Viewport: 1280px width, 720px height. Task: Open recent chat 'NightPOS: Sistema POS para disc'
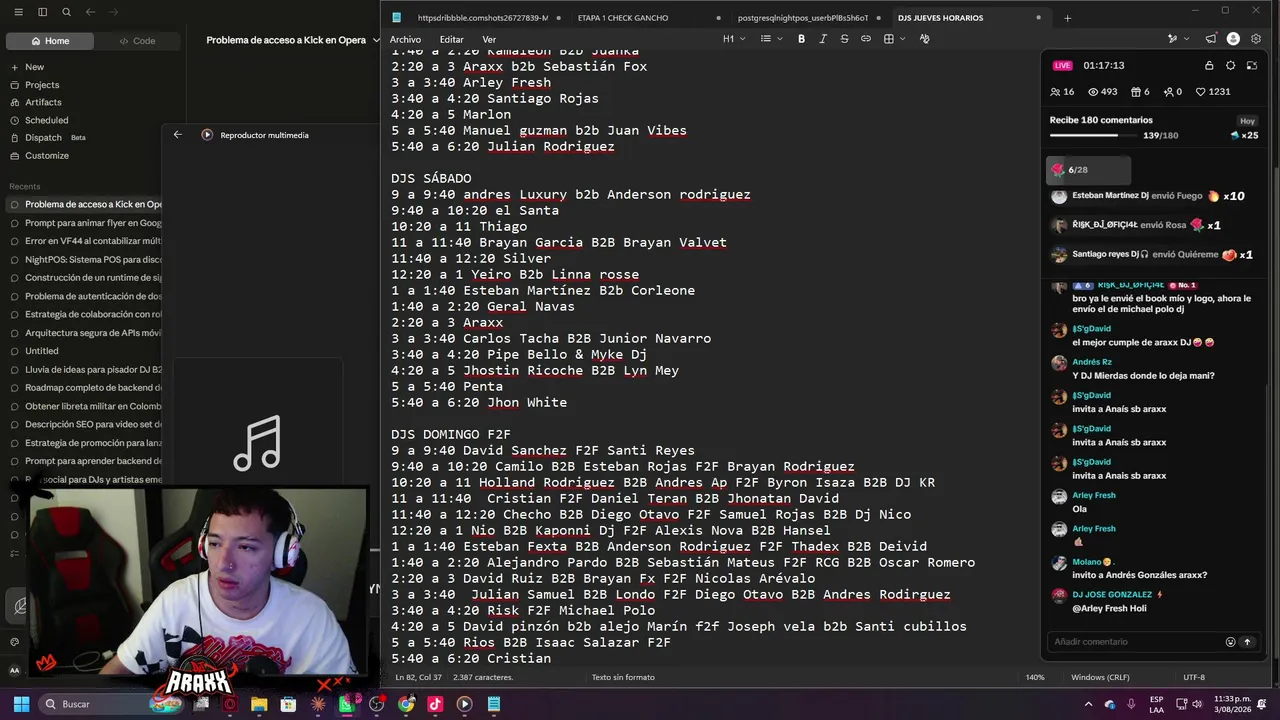click(93, 259)
